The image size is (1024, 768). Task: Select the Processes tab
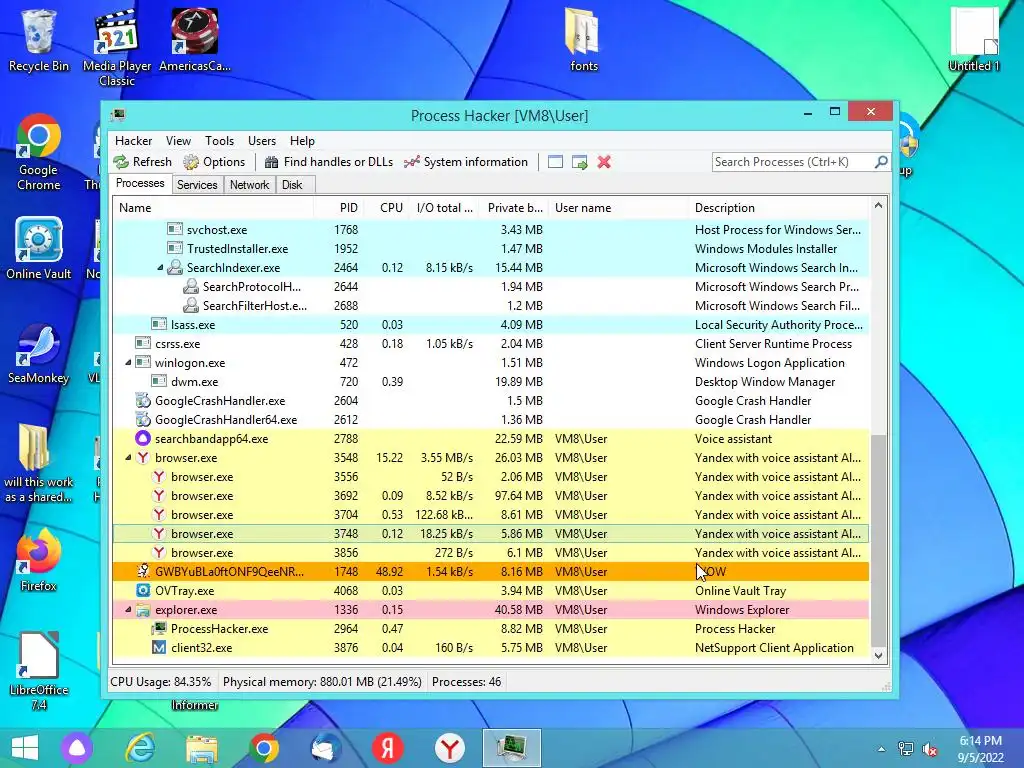pyautogui.click(x=140, y=184)
